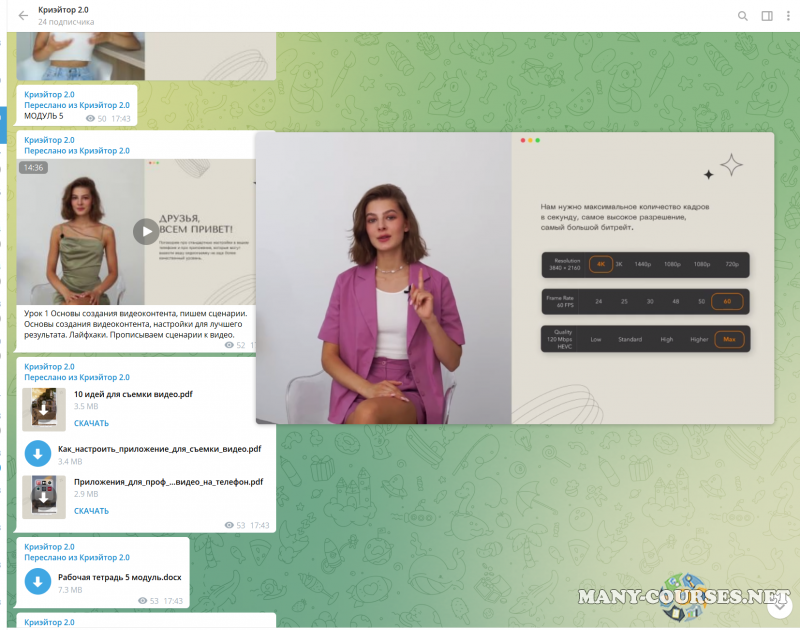800x630 pixels.
Task: Download Как_настроить_приложение_для_съемки_видео.pdf via arrow icon
Action: coord(38,454)
